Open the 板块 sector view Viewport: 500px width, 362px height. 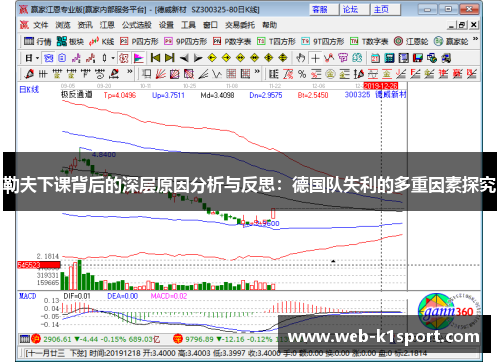click(x=70, y=41)
